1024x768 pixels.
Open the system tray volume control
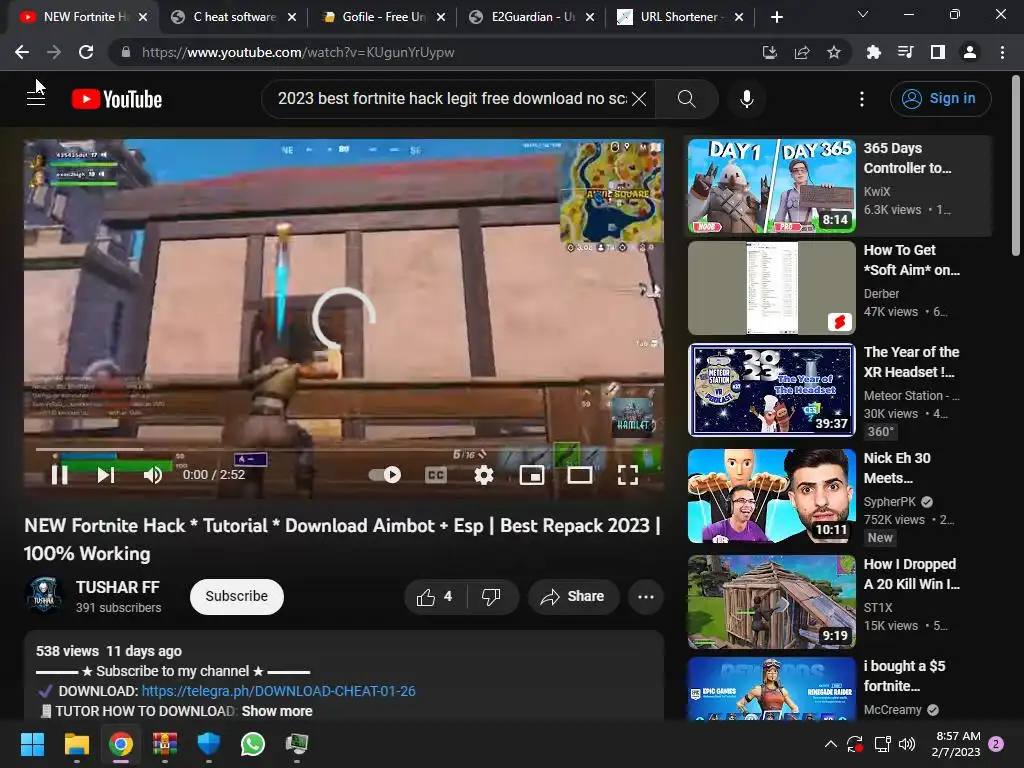907,744
